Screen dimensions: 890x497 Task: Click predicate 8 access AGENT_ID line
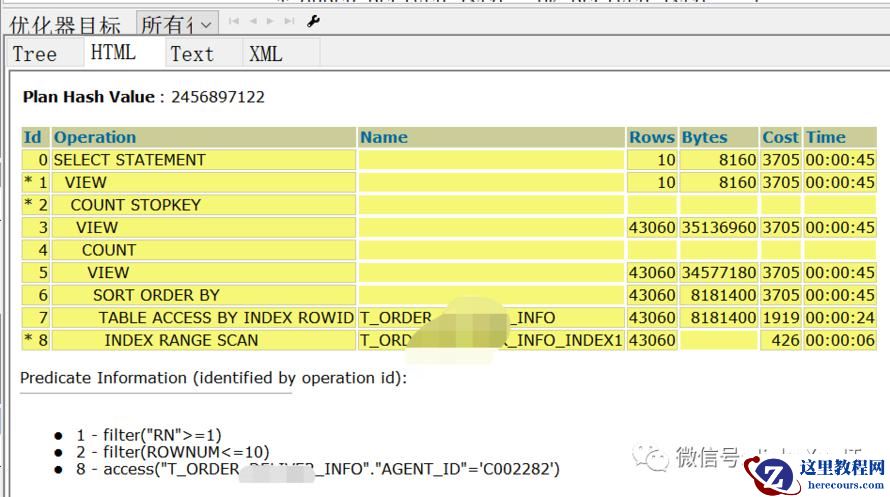pos(318,469)
